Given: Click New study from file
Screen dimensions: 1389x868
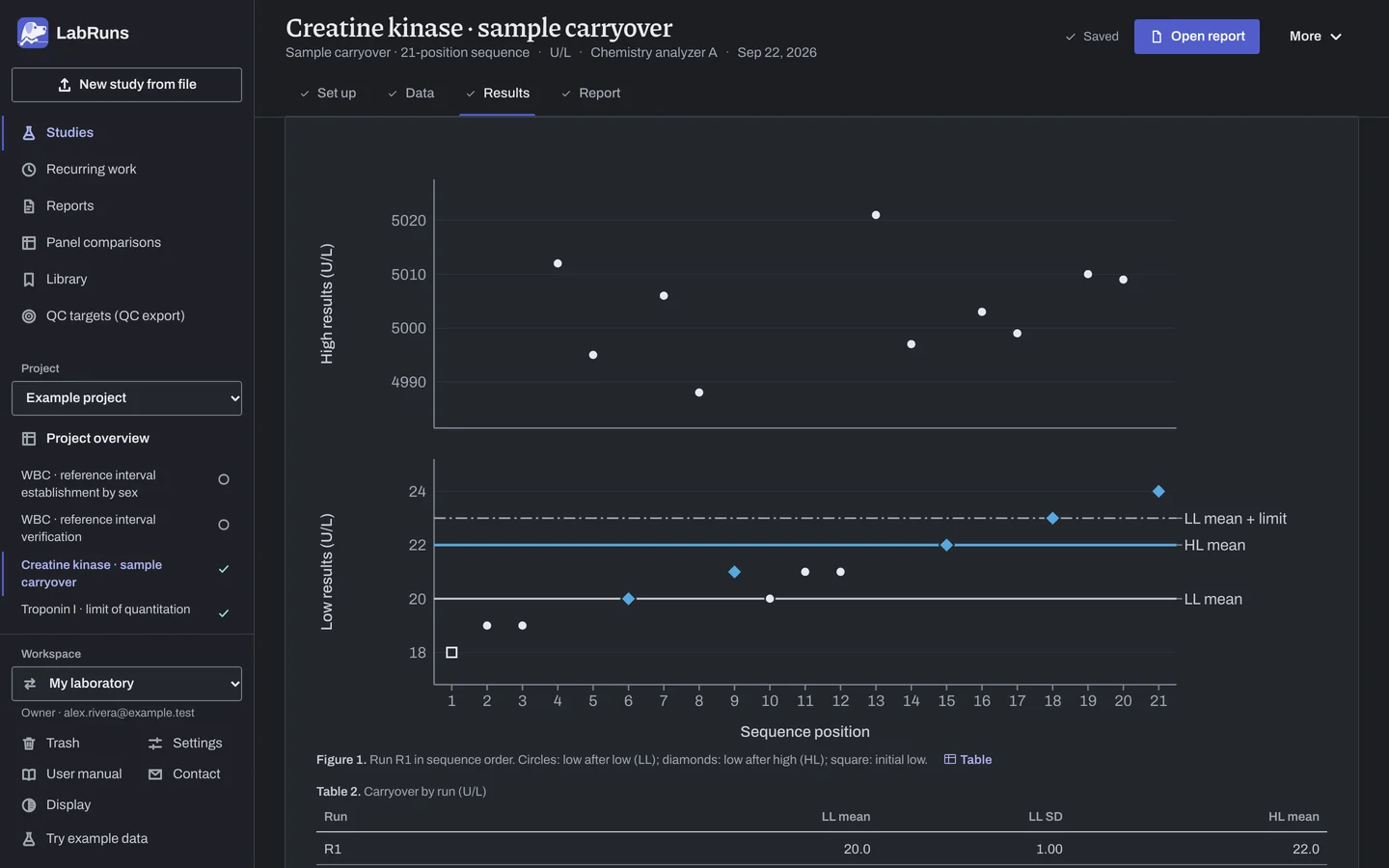Looking at the screenshot, I should (126, 85).
